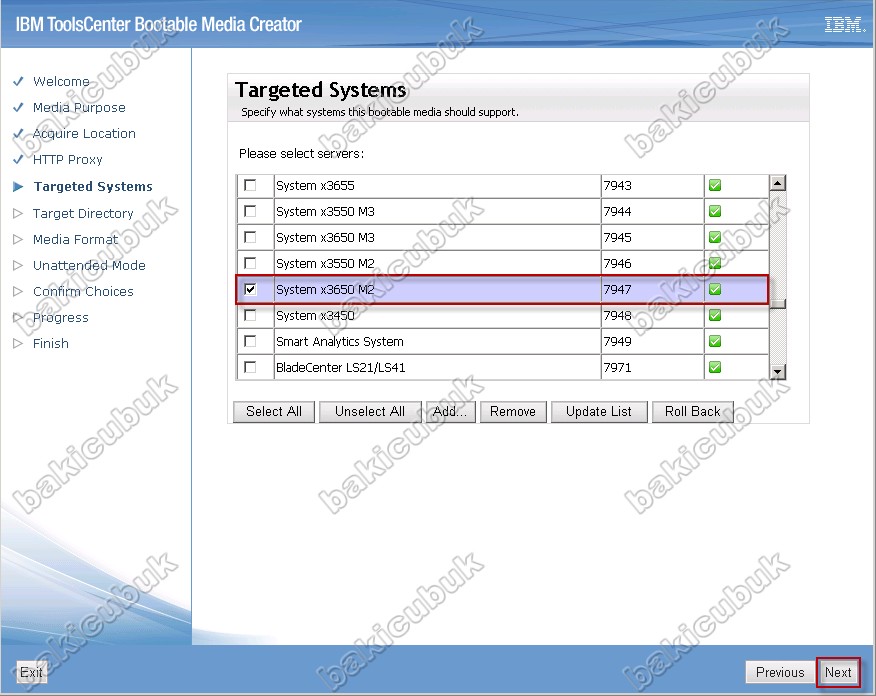The height and width of the screenshot is (696, 876).
Task: Check the BladeCenter LS21/LS41 checkbox
Action: (x=250, y=367)
